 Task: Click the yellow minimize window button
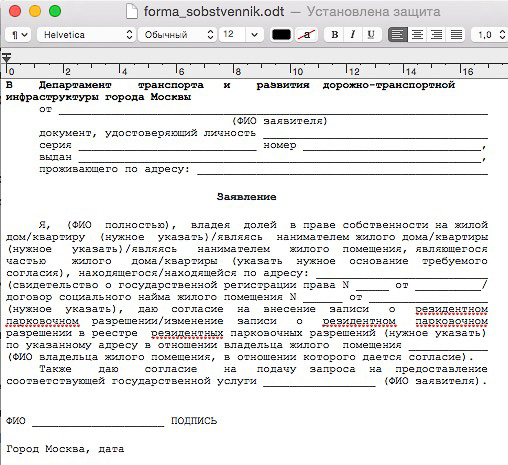tap(35, 11)
